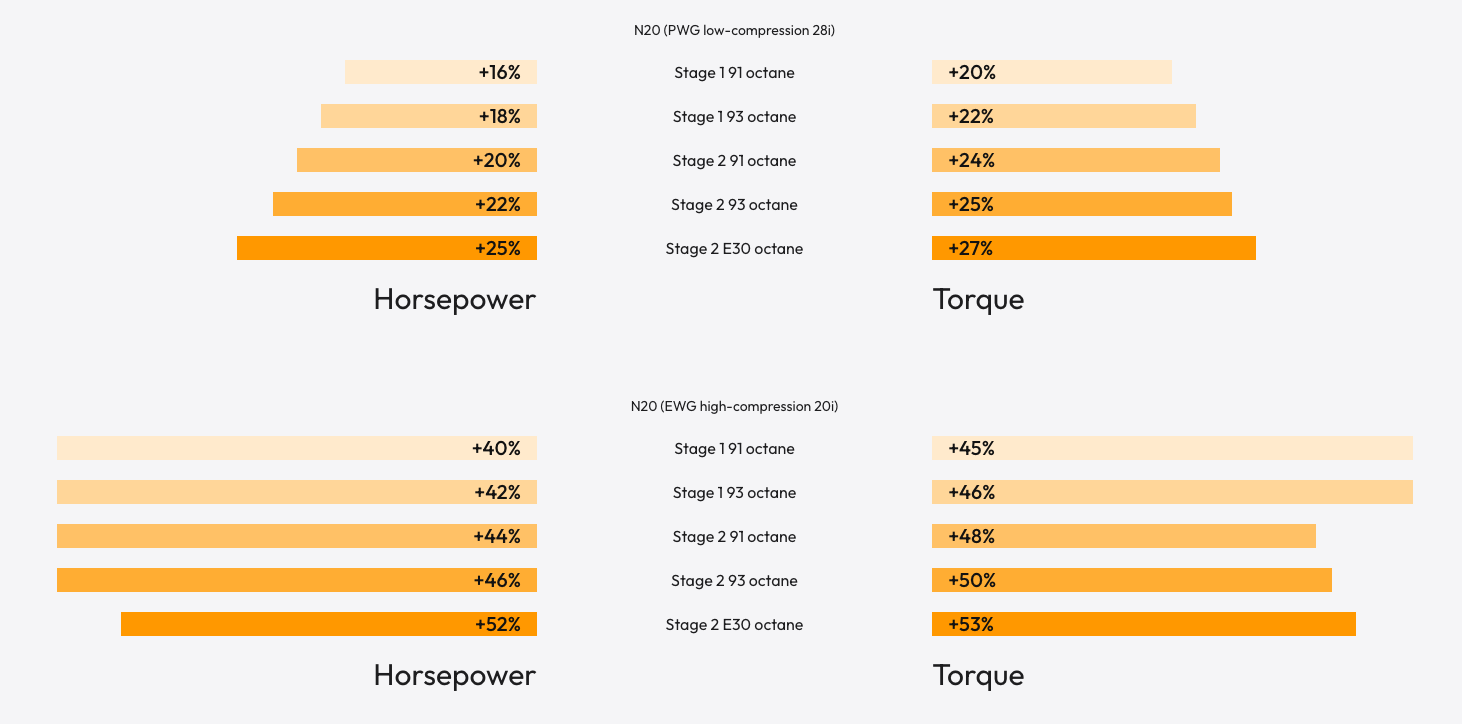Click Stage 2 93 octane label in 28i chart
Viewport: 1462px width, 724px height.
pos(734,204)
